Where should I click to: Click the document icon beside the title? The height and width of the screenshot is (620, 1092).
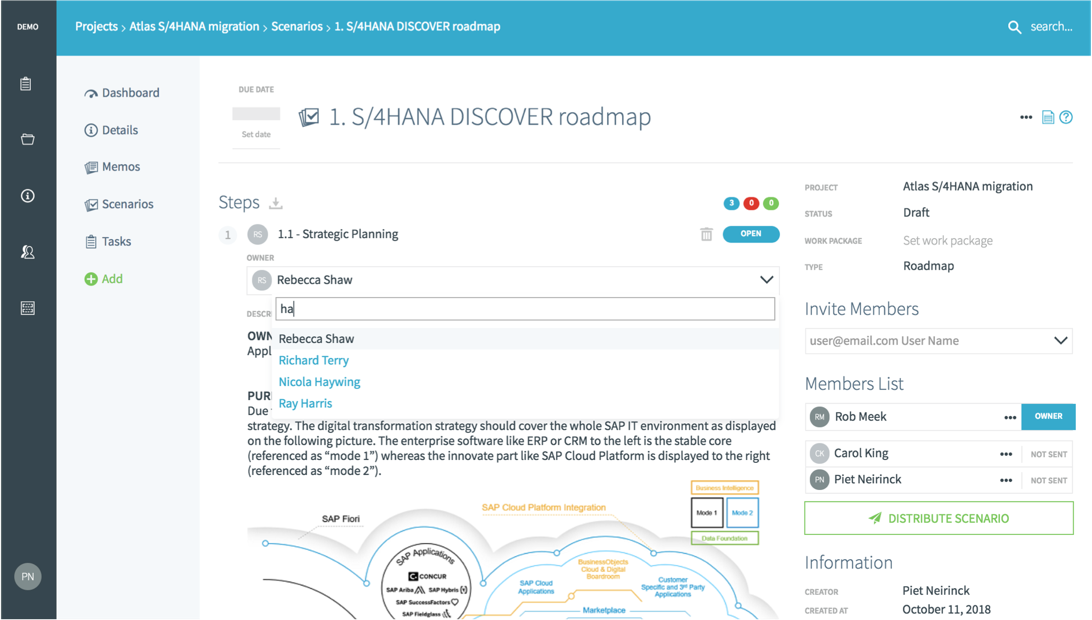(1047, 117)
